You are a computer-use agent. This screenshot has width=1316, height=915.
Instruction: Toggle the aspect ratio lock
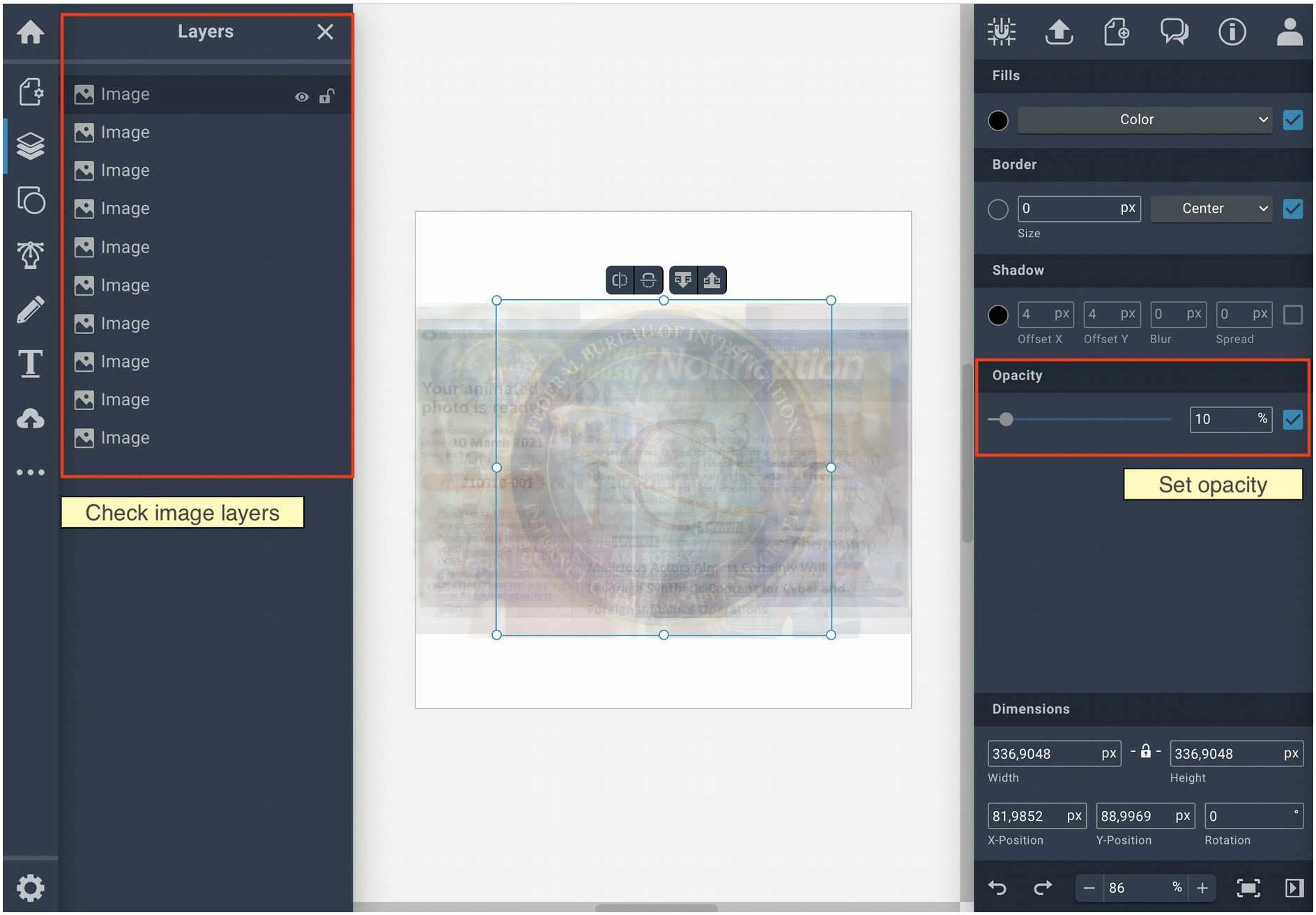[x=1145, y=751]
